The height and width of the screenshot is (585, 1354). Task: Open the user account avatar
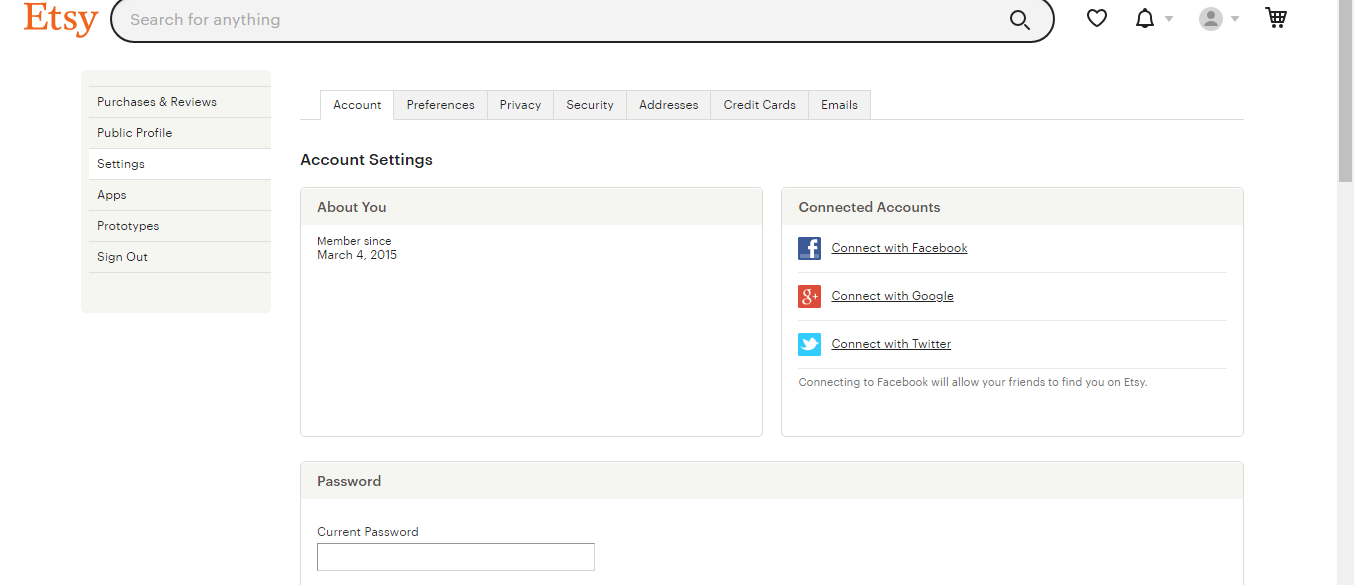coord(1211,19)
